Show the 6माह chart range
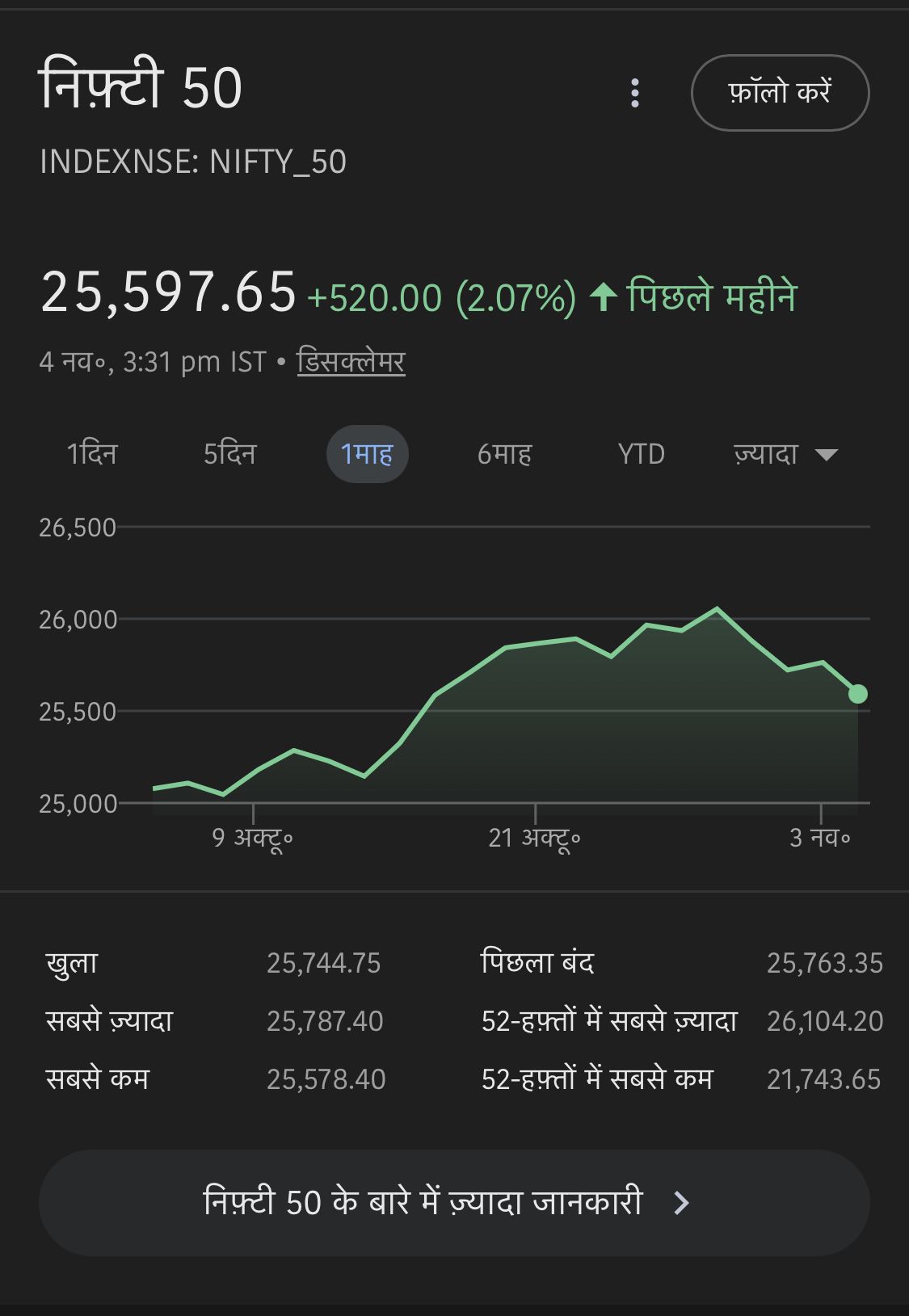The height and width of the screenshot is (1316, 909). pos(504,454)
